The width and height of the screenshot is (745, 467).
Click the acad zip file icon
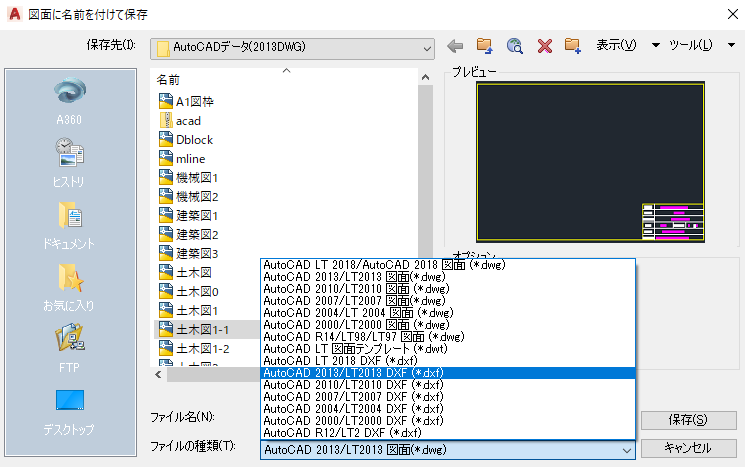[x=165, y=120]
